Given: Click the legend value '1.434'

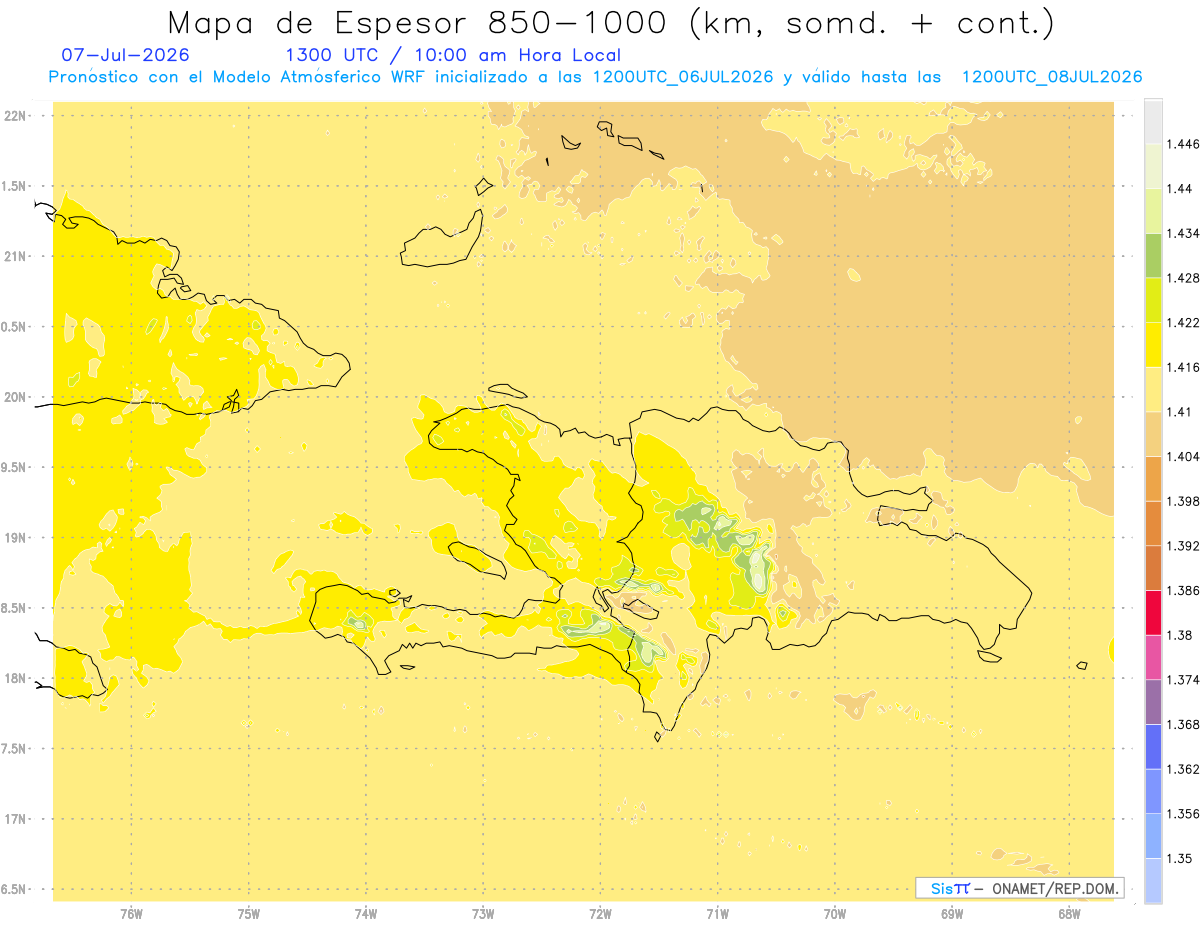Looking at the screenshot, I should [1185, 234].
